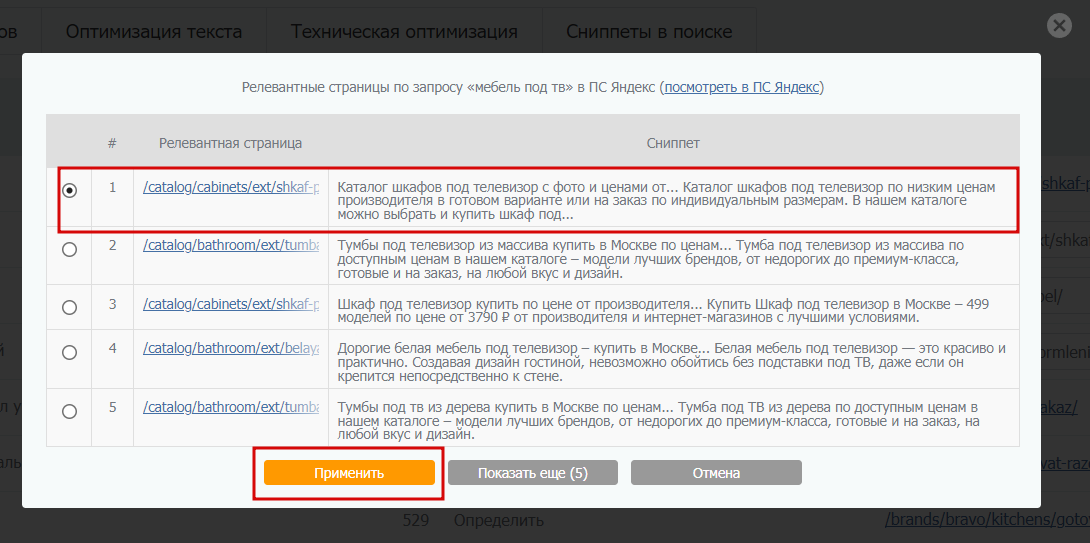Switch to Техническая оптимизация tab
The width and height of the screenshot is (1090, 543).
(404, 31)
